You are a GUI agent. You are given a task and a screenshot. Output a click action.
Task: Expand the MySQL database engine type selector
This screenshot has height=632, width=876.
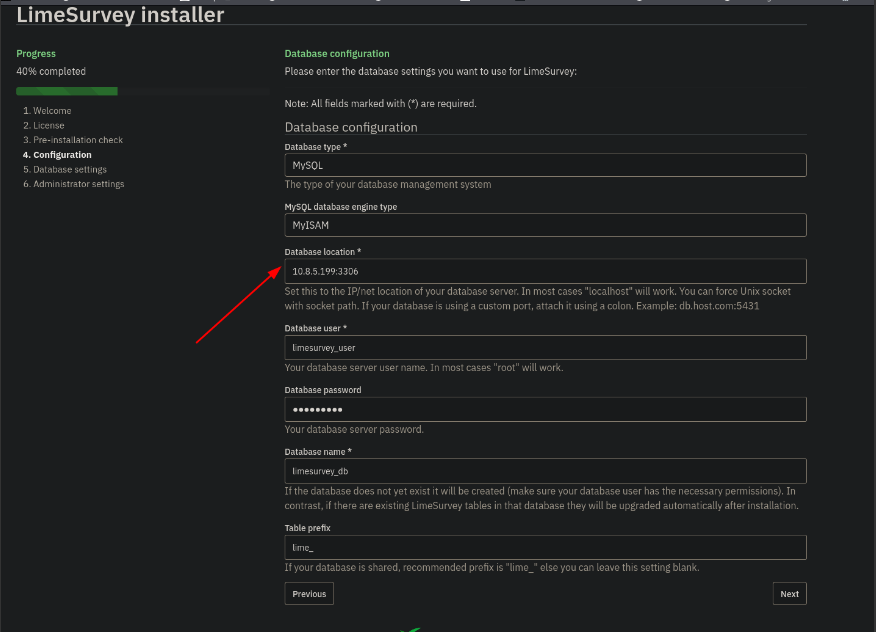(545, 225)
